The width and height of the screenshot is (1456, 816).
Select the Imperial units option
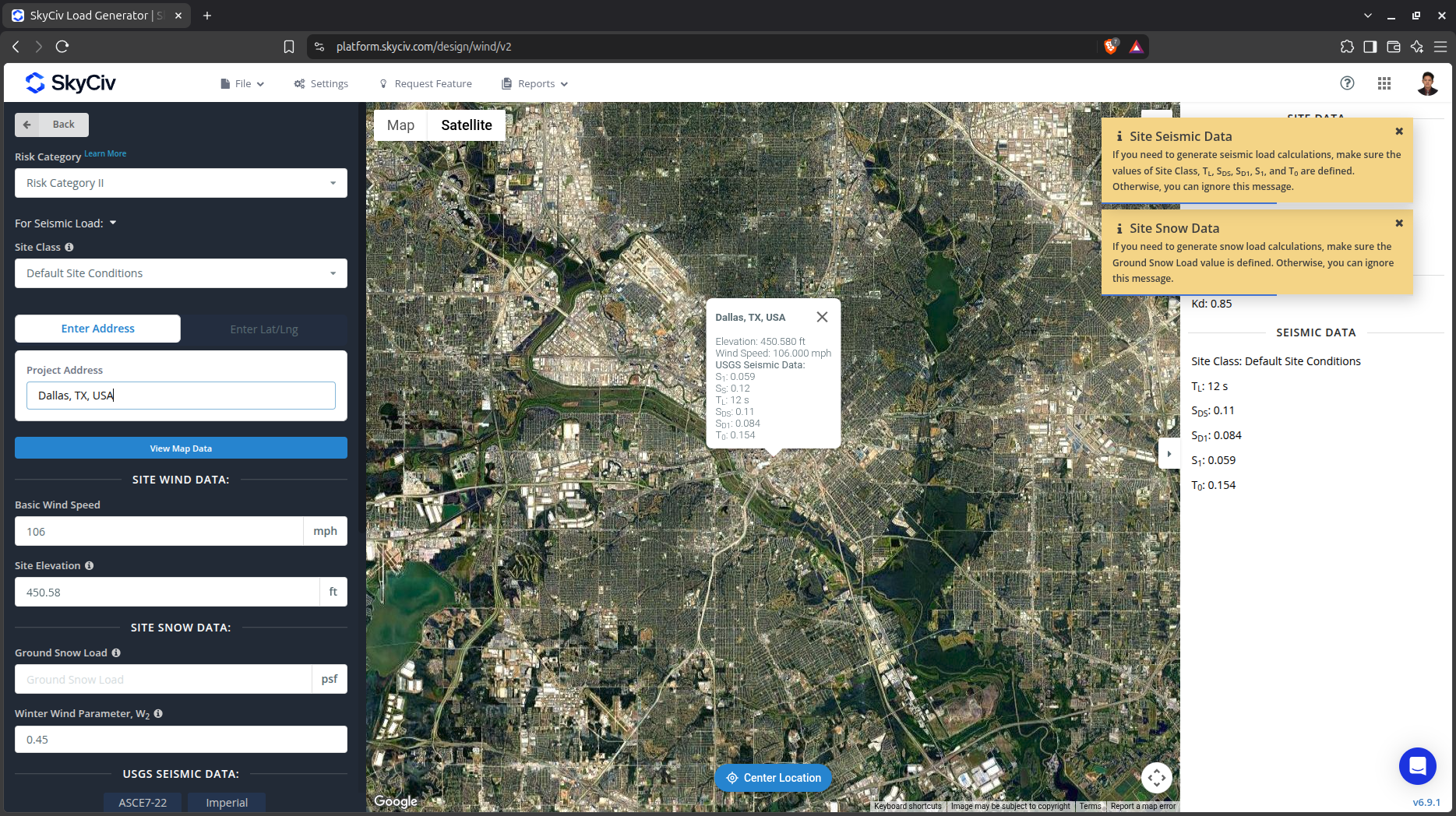click(x=227, y=802)
